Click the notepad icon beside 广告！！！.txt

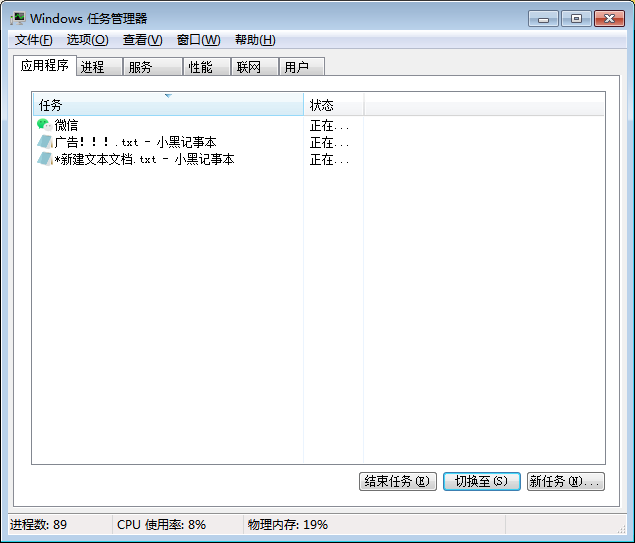click(45, 142)
